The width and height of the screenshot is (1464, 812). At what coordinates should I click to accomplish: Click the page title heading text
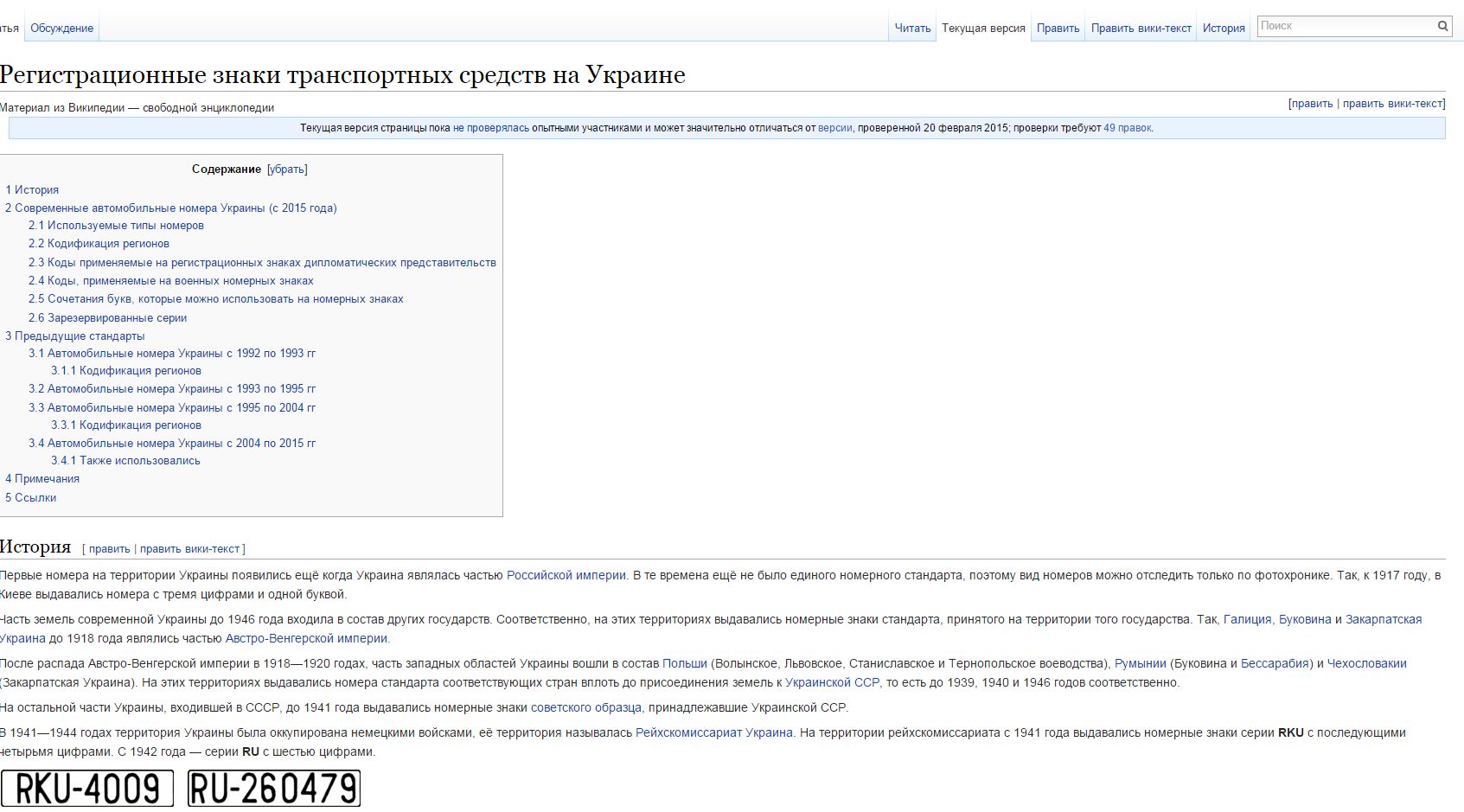tap(342, 74)
